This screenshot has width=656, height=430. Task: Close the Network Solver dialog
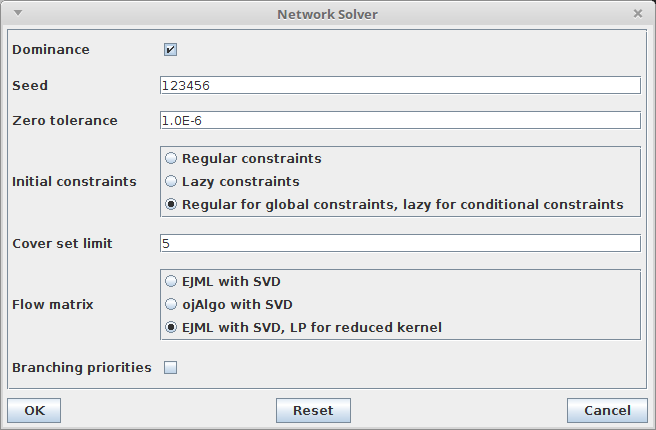pyautogui.click(x=638, y=14)
